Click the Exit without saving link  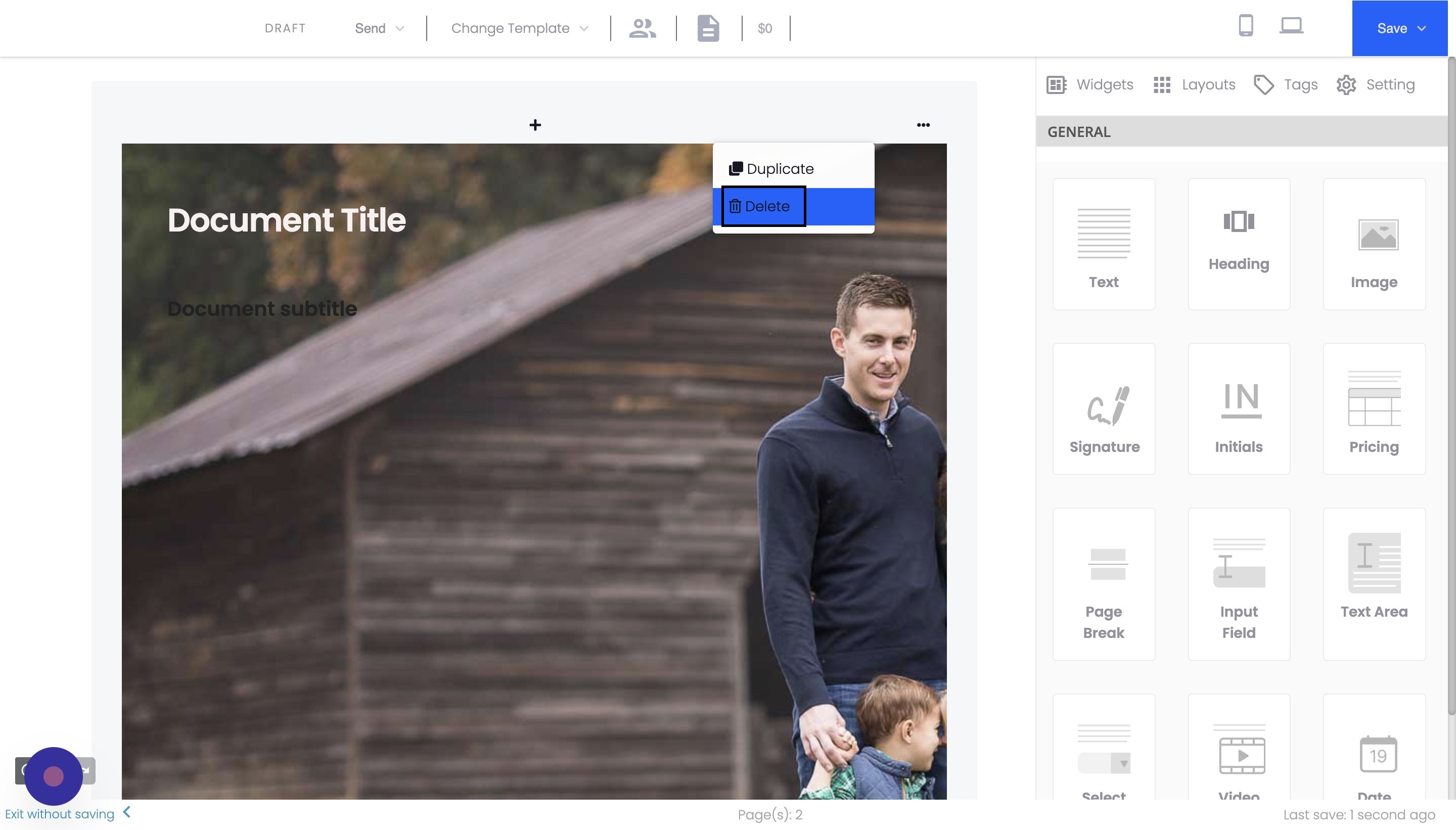[x=59, y=814]
